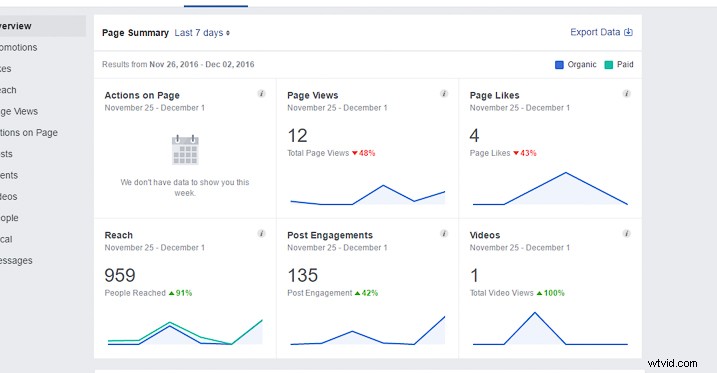The width and height of the screenshot is (717, 373).
Task: Click the Post Engagements card title
Action: click(x=330, y=235)
